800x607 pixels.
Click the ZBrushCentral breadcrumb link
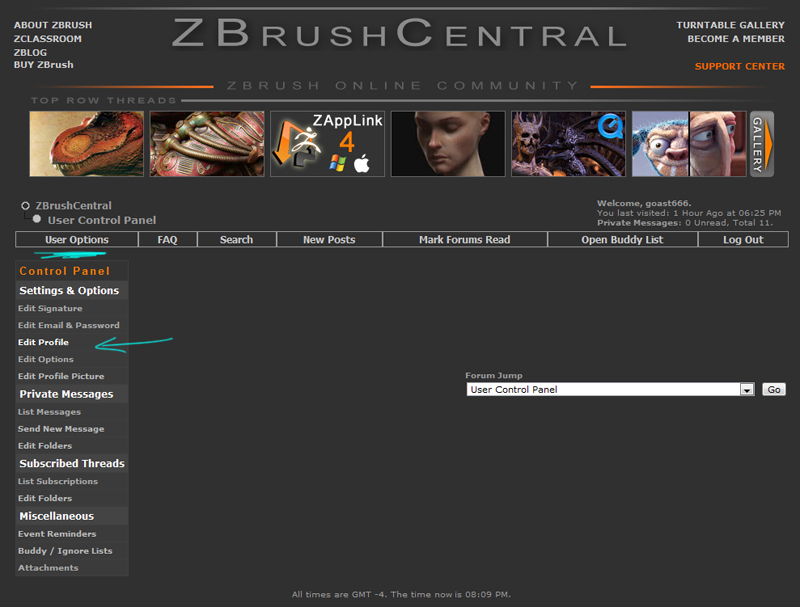click(x=73, y=206)
